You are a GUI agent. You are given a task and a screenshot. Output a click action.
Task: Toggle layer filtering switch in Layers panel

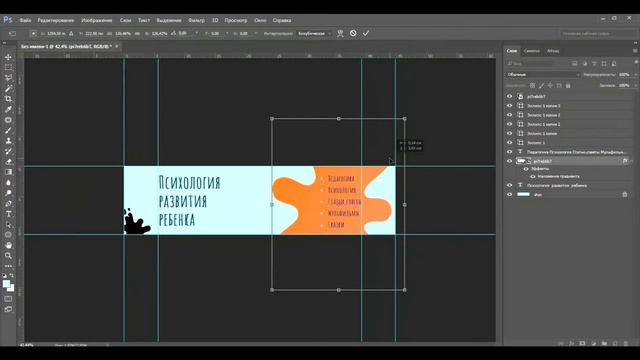(636, 62)
